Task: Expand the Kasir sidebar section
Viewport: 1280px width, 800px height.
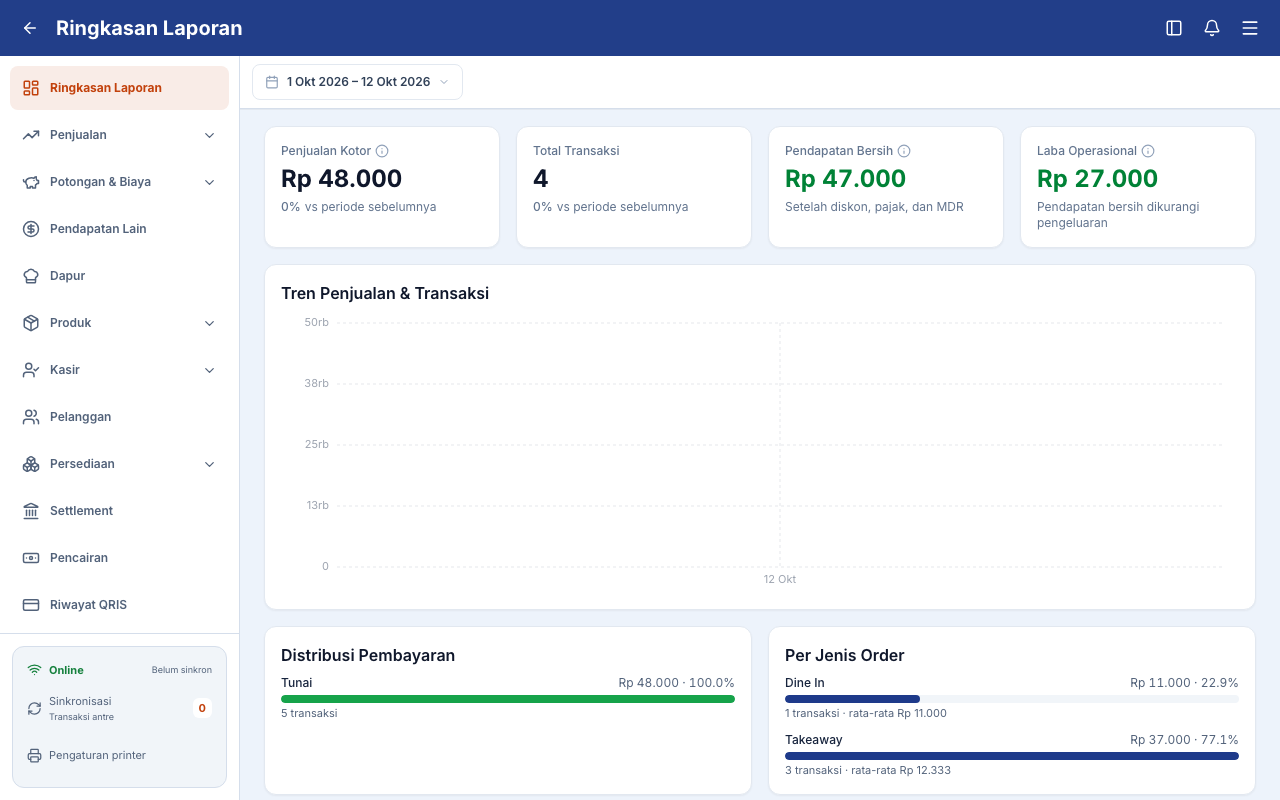Action: (120, 370)
